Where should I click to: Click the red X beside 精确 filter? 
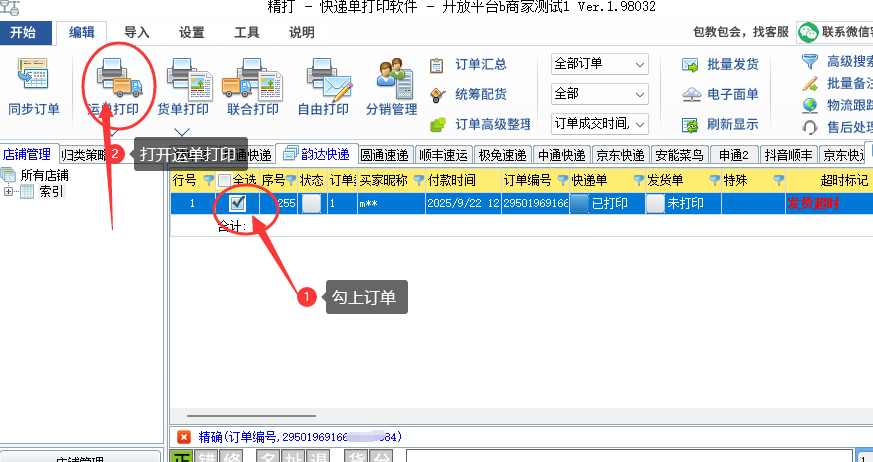pos(184,437)
